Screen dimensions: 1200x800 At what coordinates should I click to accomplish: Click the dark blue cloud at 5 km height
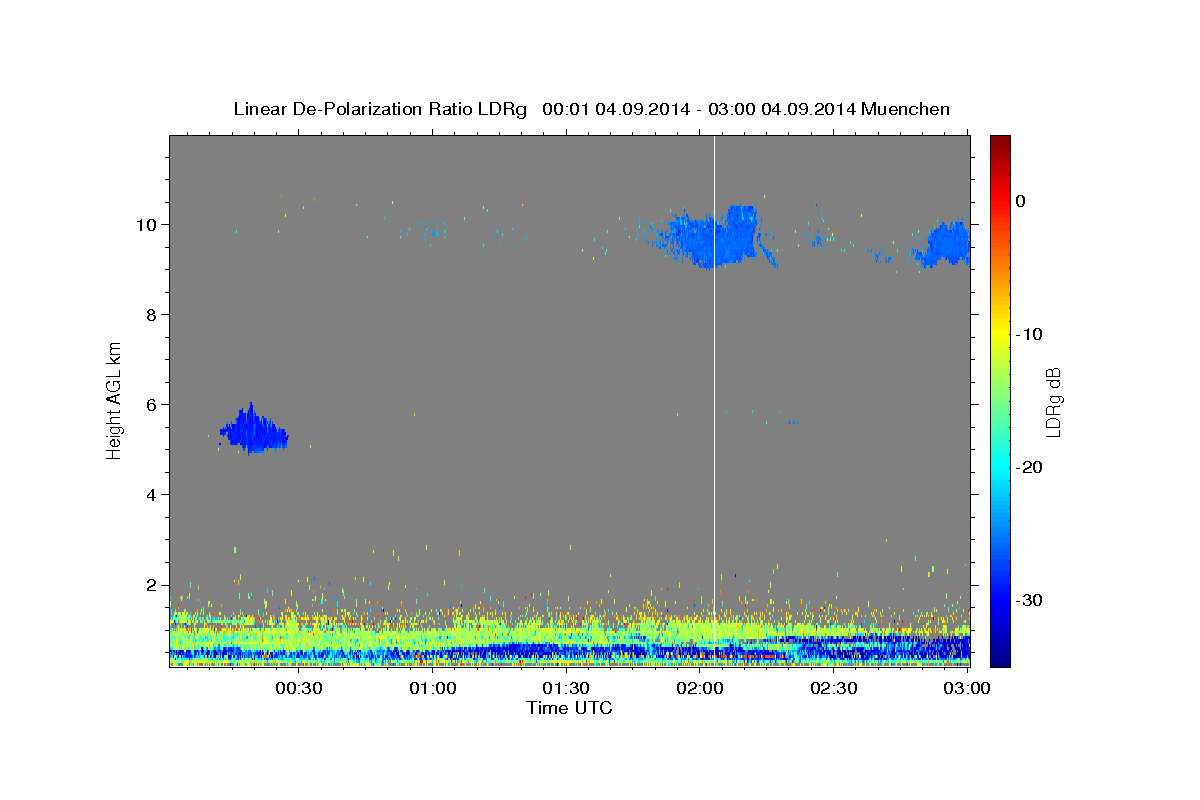pos(254,432)
